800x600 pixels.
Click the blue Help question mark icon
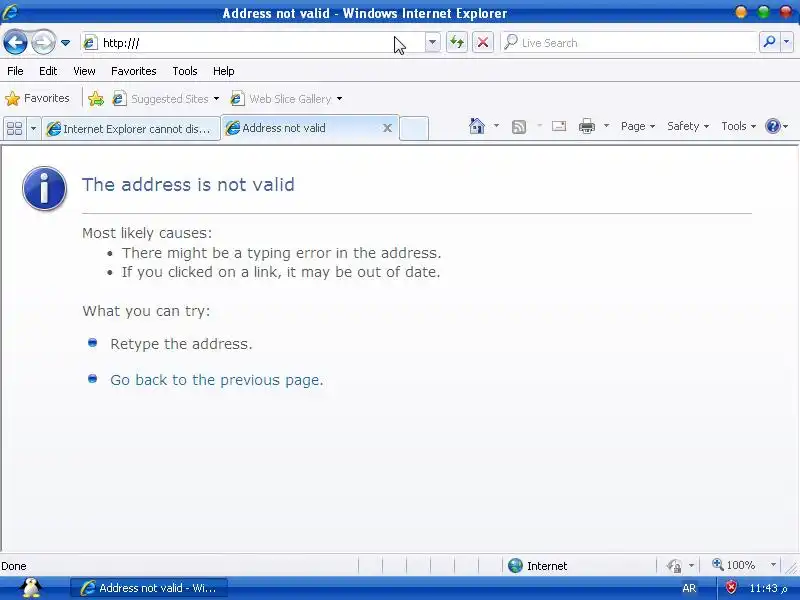(772, 126)
